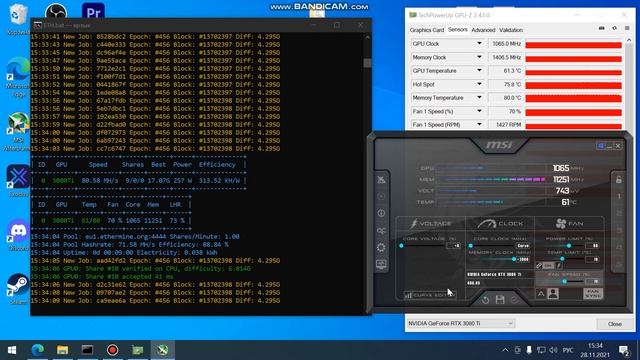Click the Bandicam record icon on taskbar
Image resolution: width=640 pixels, height=360 pixels.
112,350
